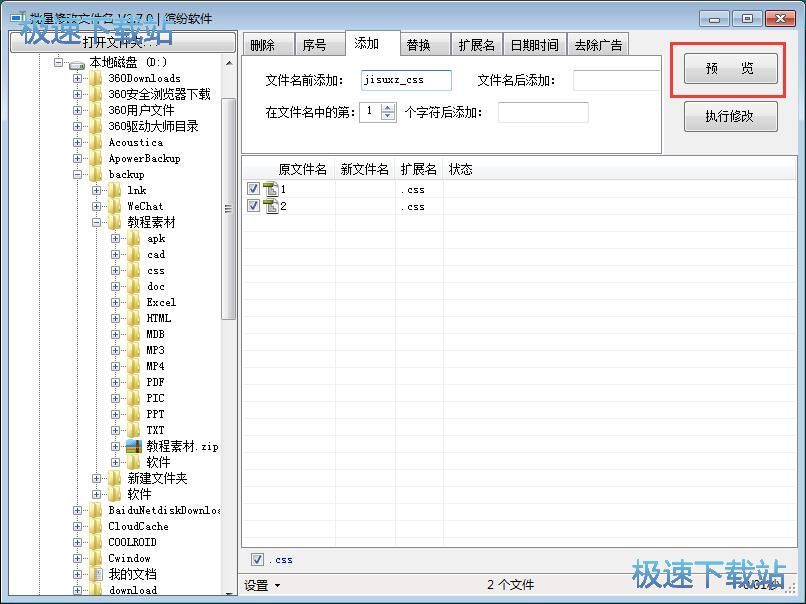This screenshot has height=604, width=806.
Task: Click the ApowerBackup folder icon
Action: click(96, 158)
